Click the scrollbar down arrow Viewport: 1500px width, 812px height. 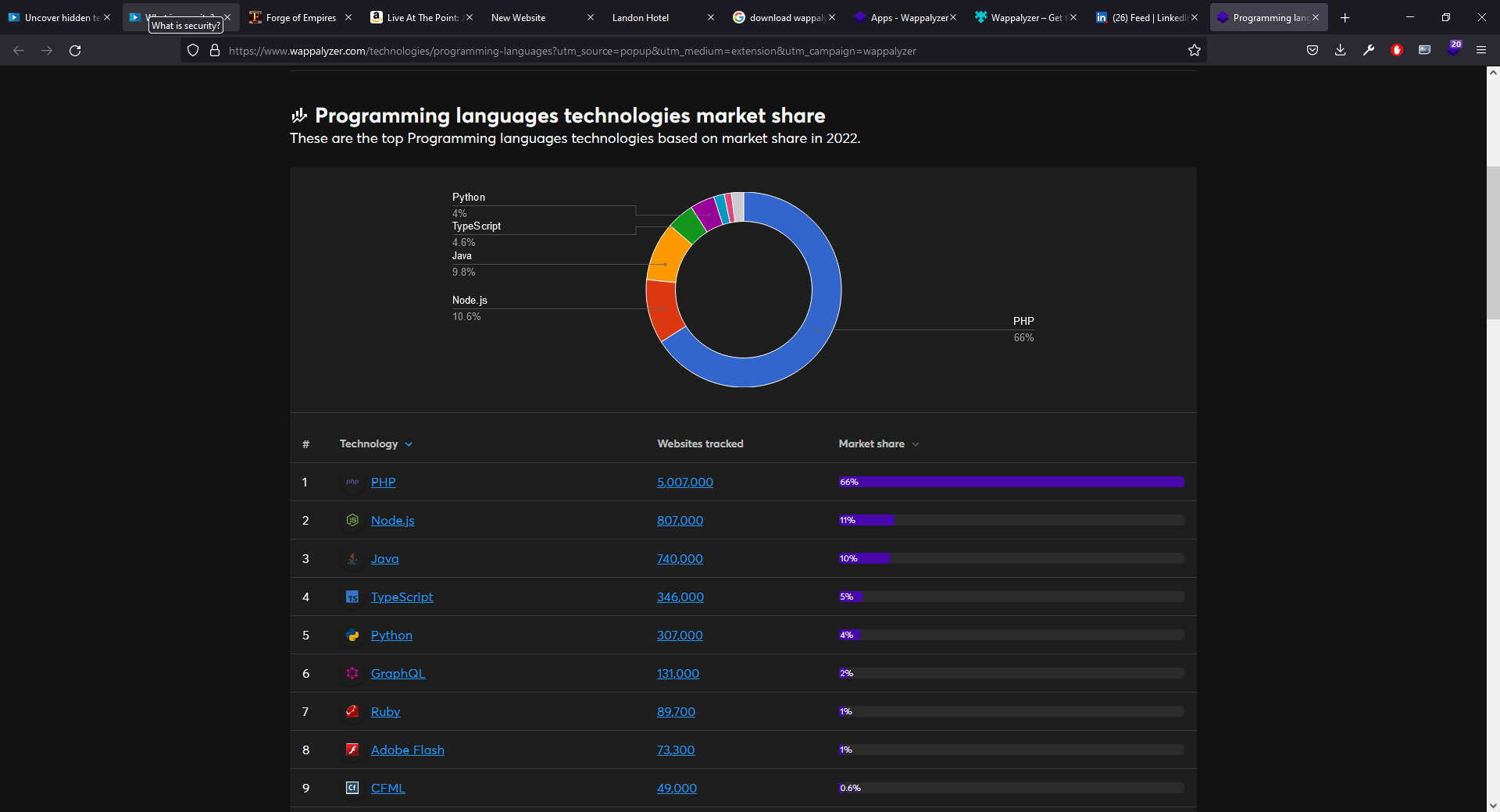coord(1493,805)
